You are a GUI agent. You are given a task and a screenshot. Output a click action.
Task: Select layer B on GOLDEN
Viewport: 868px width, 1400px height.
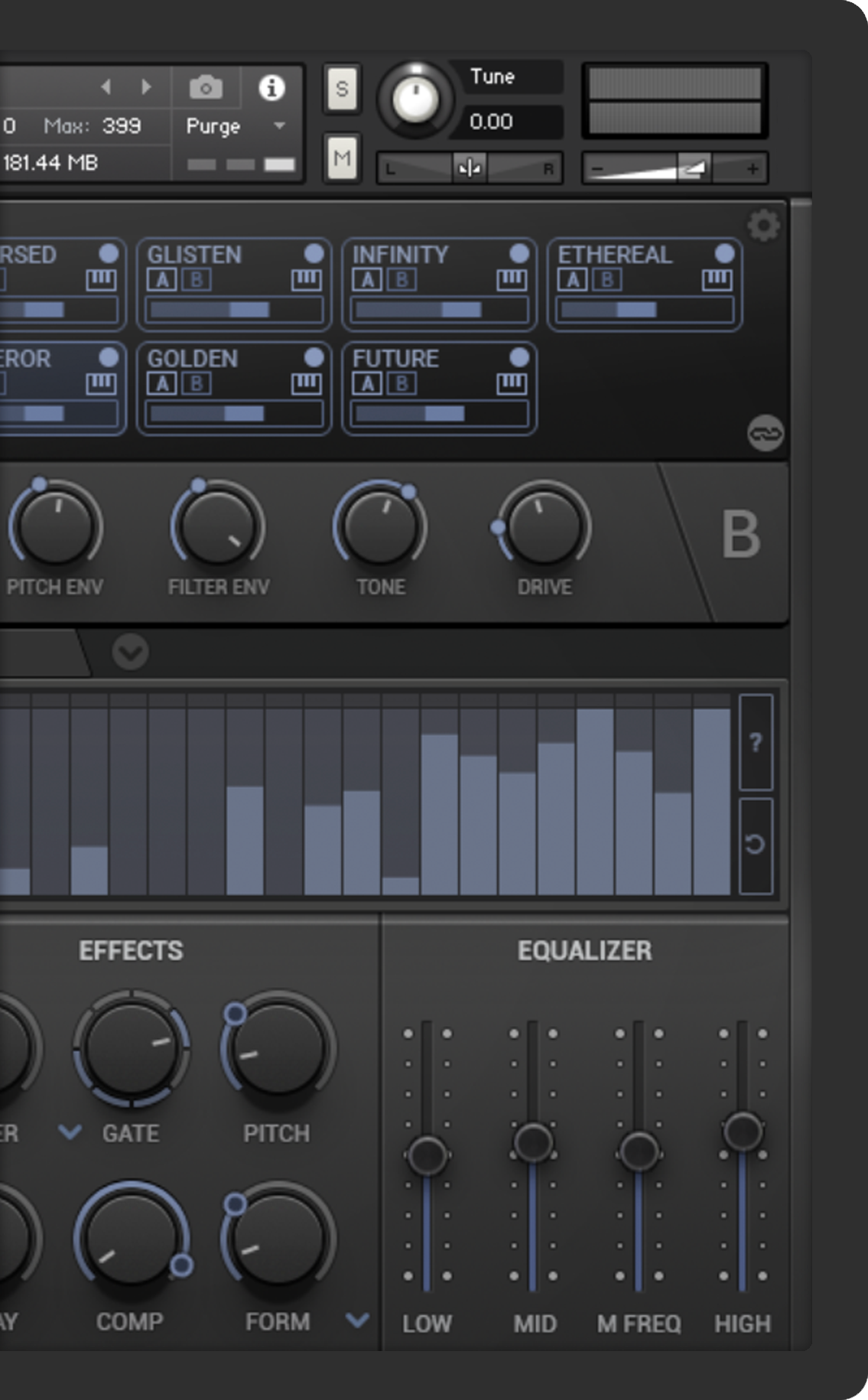197,383
